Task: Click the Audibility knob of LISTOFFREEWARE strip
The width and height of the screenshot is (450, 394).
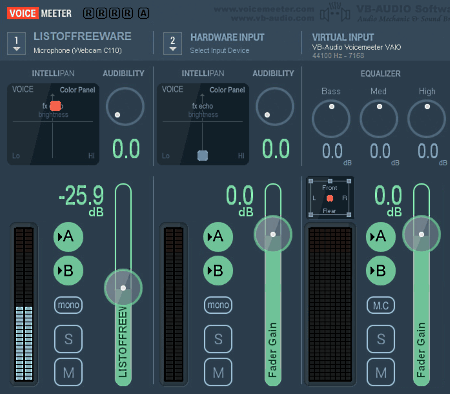Action: 125,107
